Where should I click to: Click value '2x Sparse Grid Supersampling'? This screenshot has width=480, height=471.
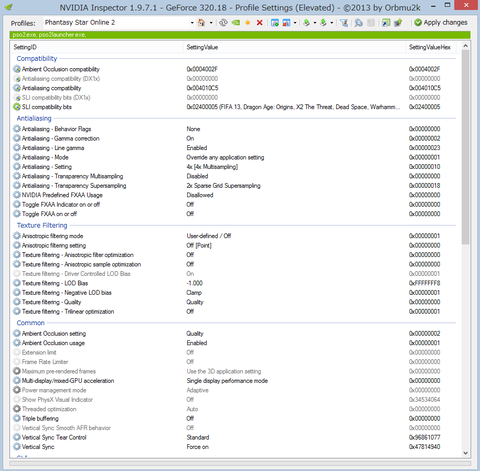[223, 186]
